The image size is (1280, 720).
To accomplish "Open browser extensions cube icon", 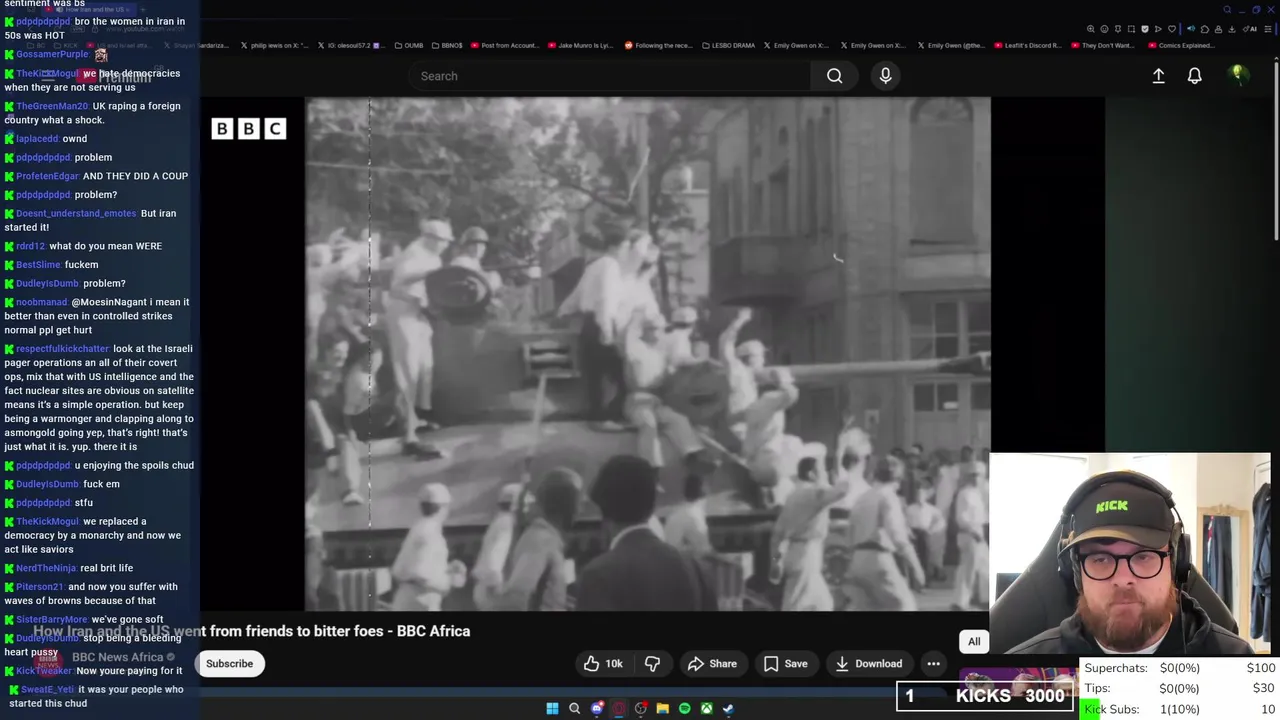I will [x=1205, y=29].
